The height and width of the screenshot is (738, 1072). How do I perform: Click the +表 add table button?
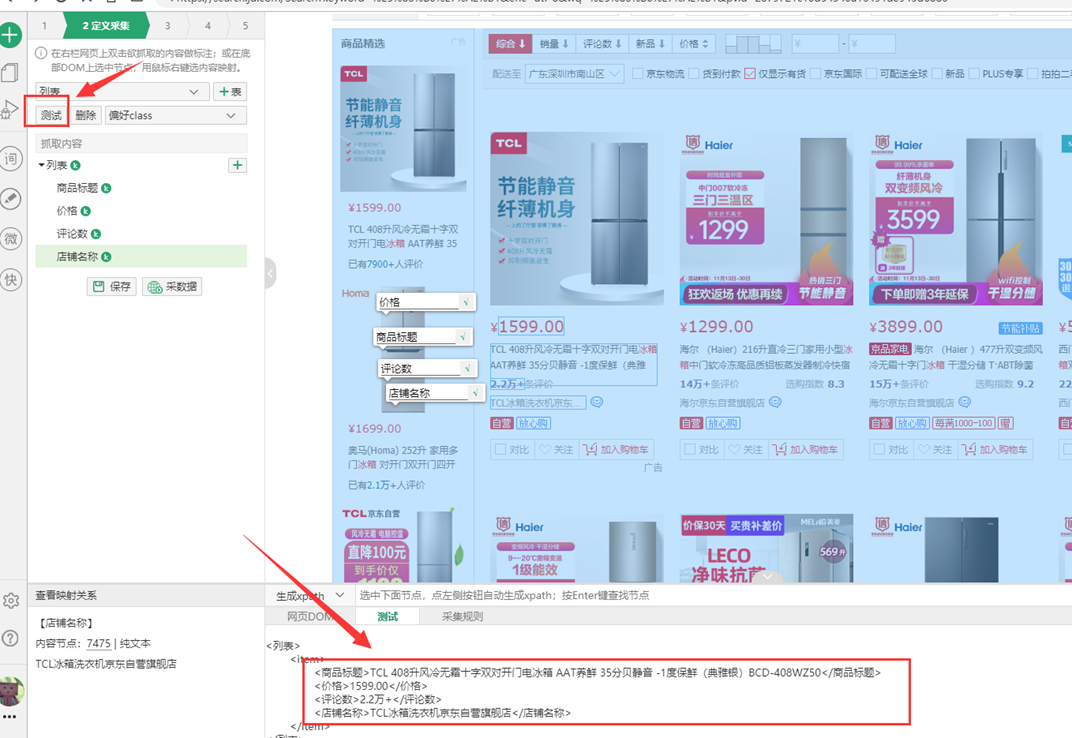230,92
